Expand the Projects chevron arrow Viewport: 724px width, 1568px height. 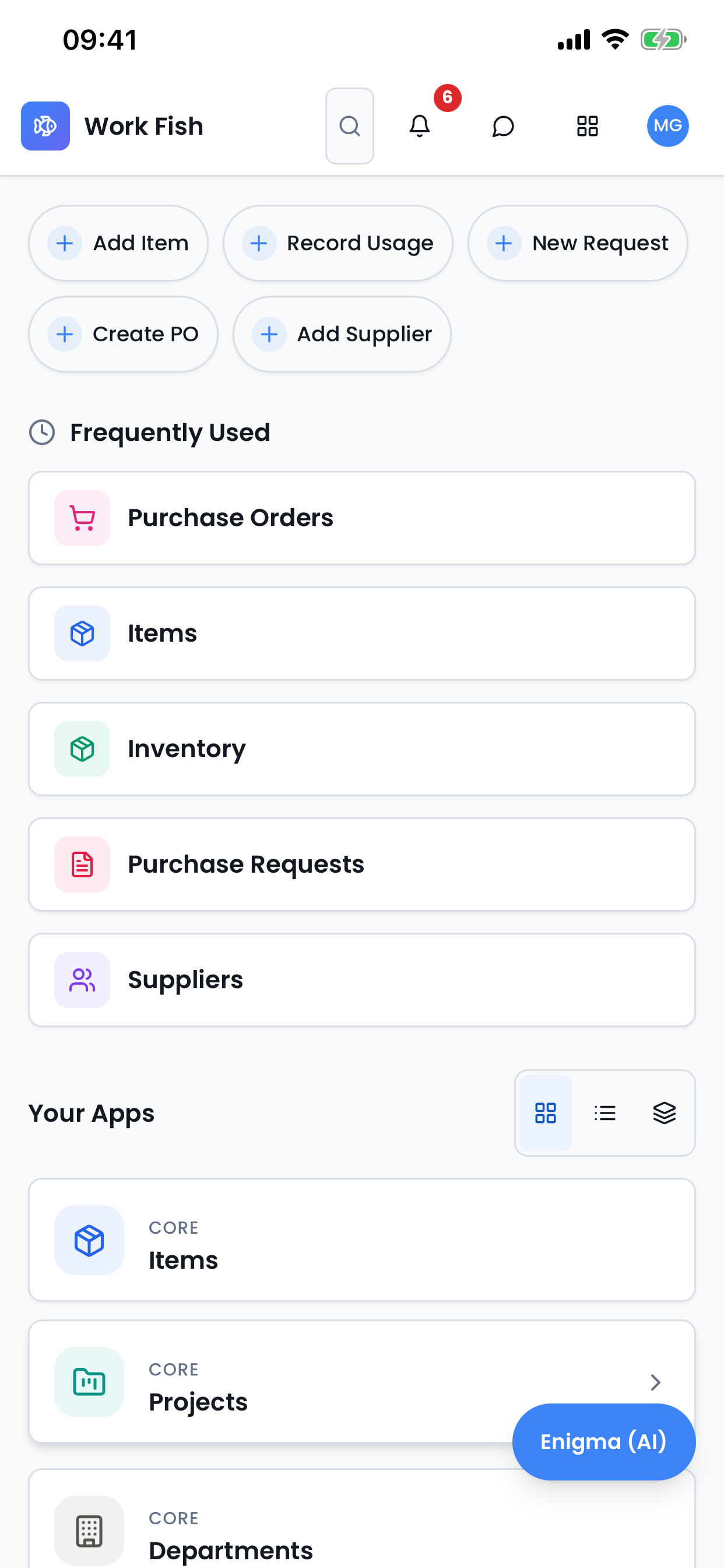[655, 1382]
